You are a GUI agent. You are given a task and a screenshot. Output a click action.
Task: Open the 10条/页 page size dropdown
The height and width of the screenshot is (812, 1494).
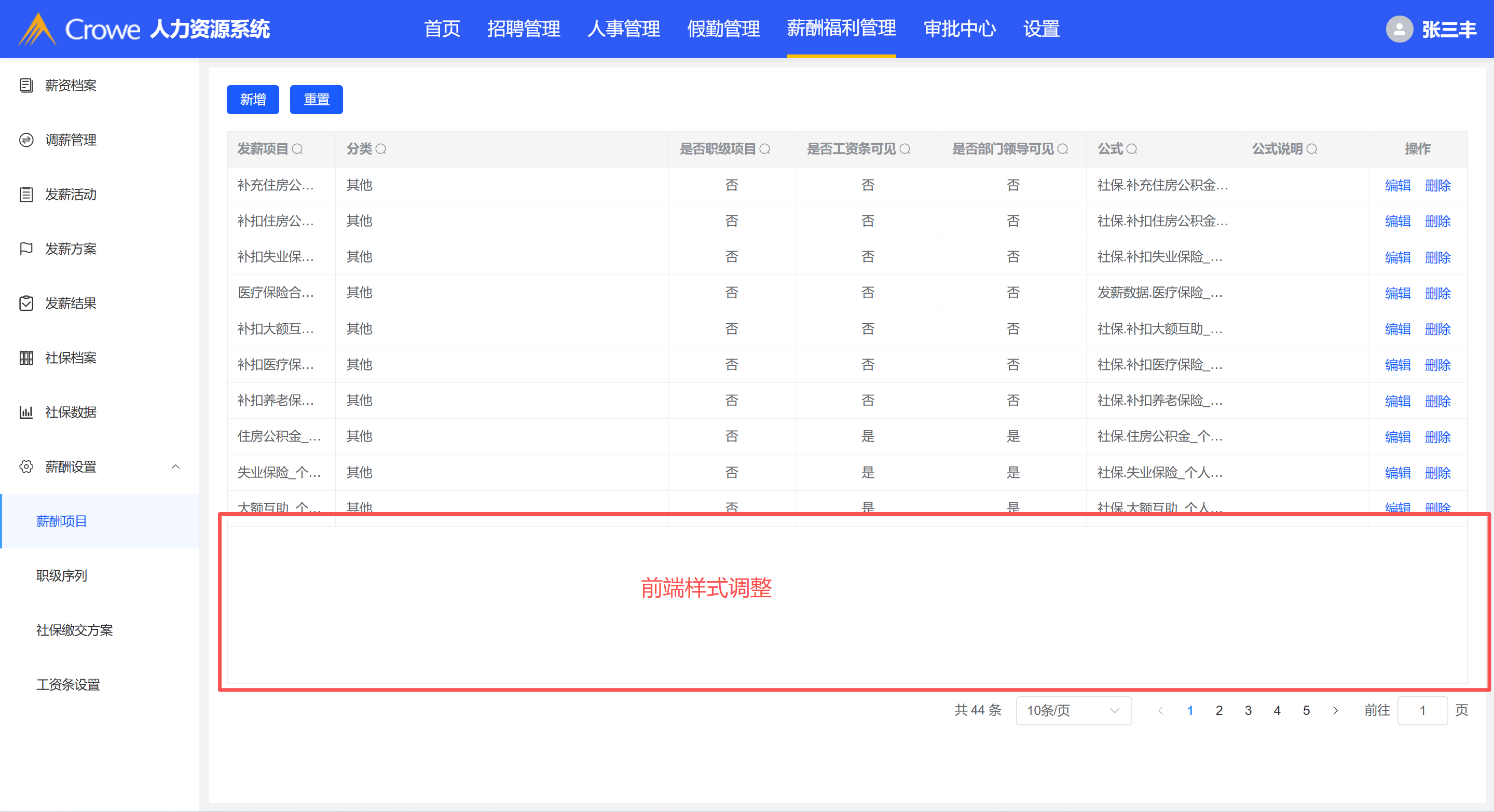pyautogui.click(x=1073, y=710)
